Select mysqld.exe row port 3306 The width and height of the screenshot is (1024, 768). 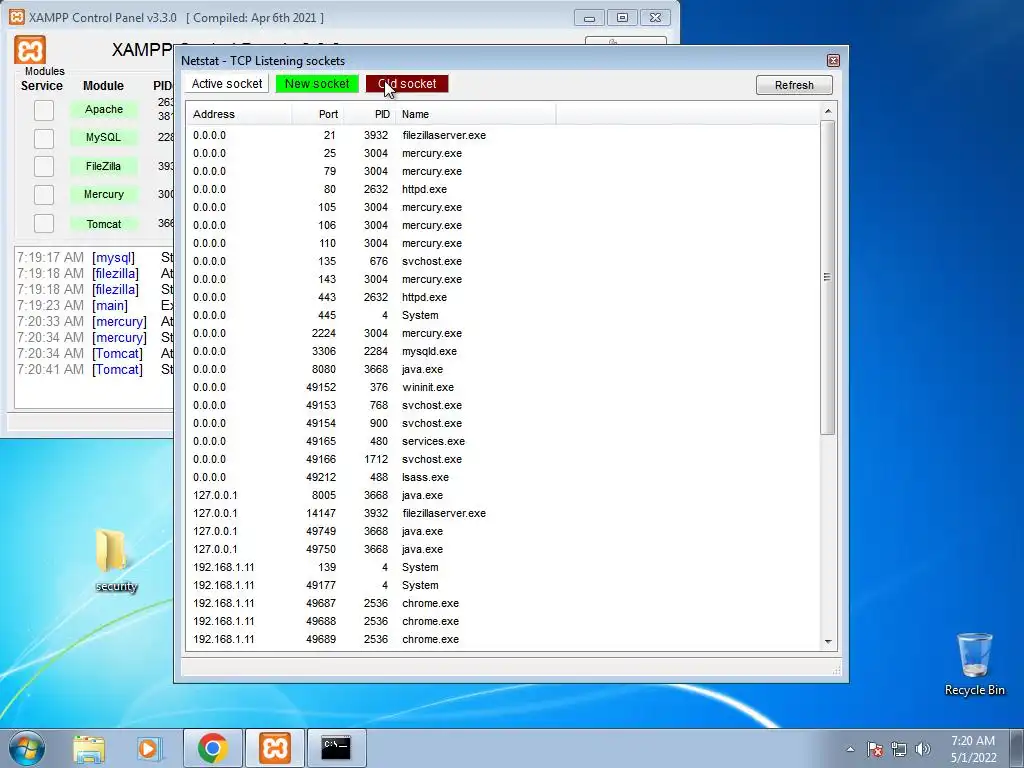pyautogui.click(x=503, y=351)
